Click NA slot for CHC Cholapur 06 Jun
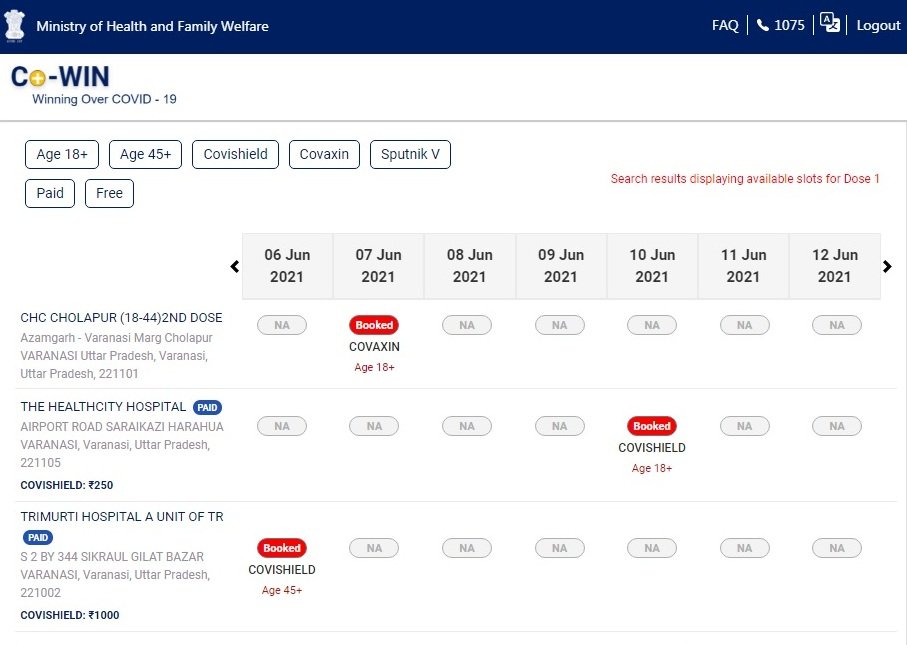907x645 pixels. click(x=282, y=325)
